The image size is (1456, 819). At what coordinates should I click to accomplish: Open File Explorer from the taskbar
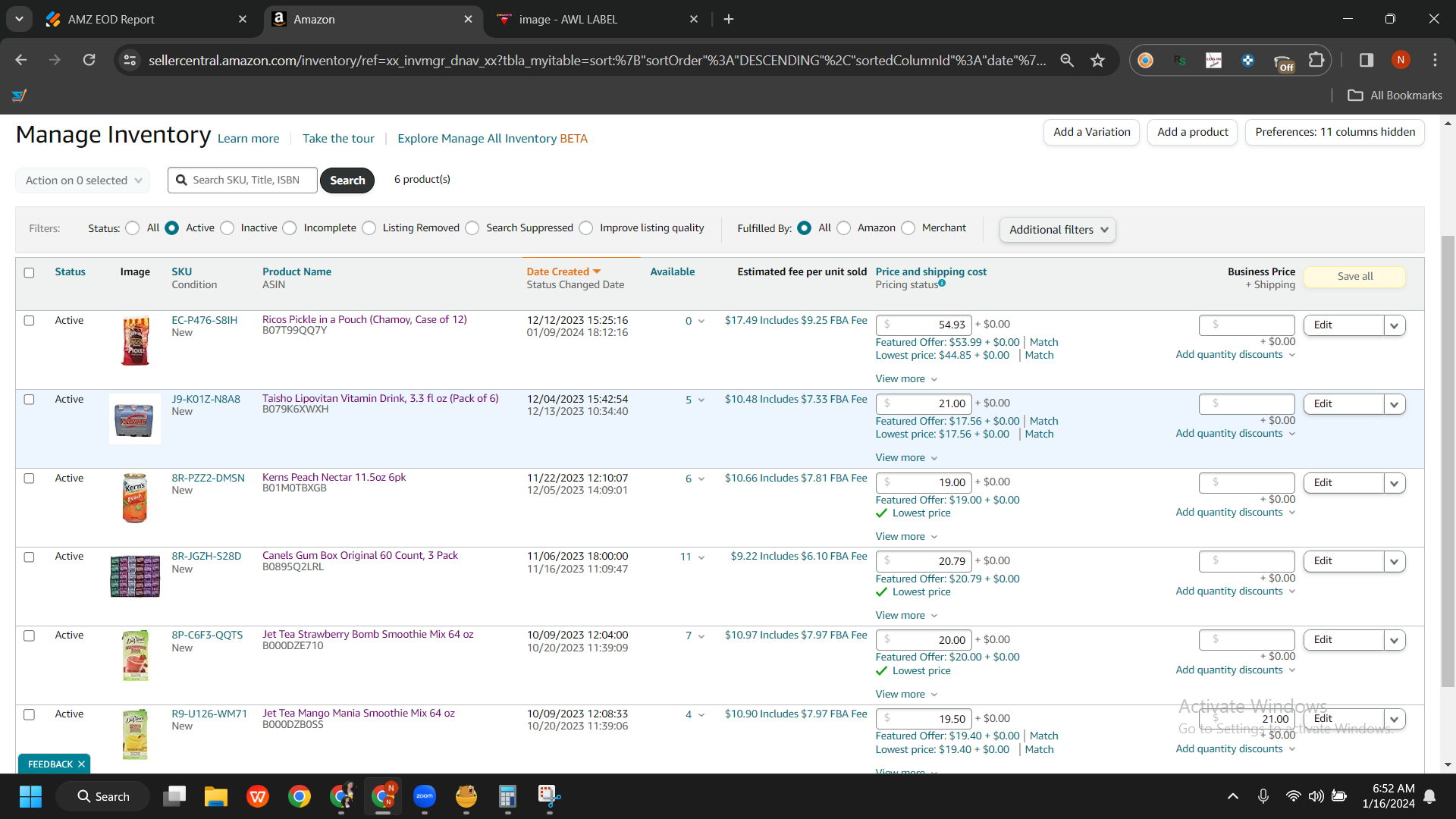coord(216,796)
